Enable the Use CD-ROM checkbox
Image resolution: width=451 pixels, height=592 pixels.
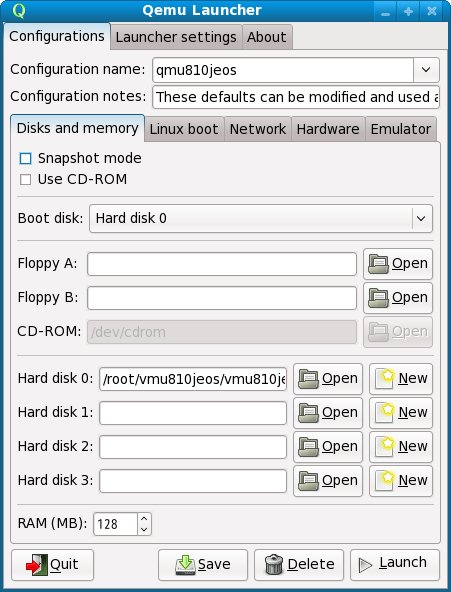[x=25, y=179]
